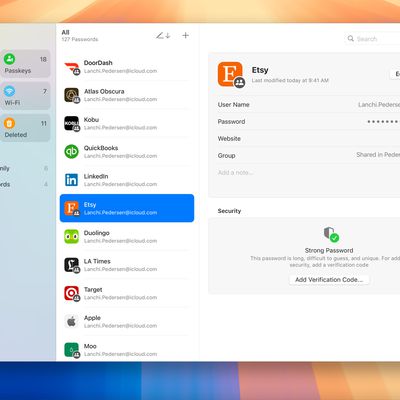Click Add a note field
The width and height of the screenshot is (400, 400).
click(235, 172)
